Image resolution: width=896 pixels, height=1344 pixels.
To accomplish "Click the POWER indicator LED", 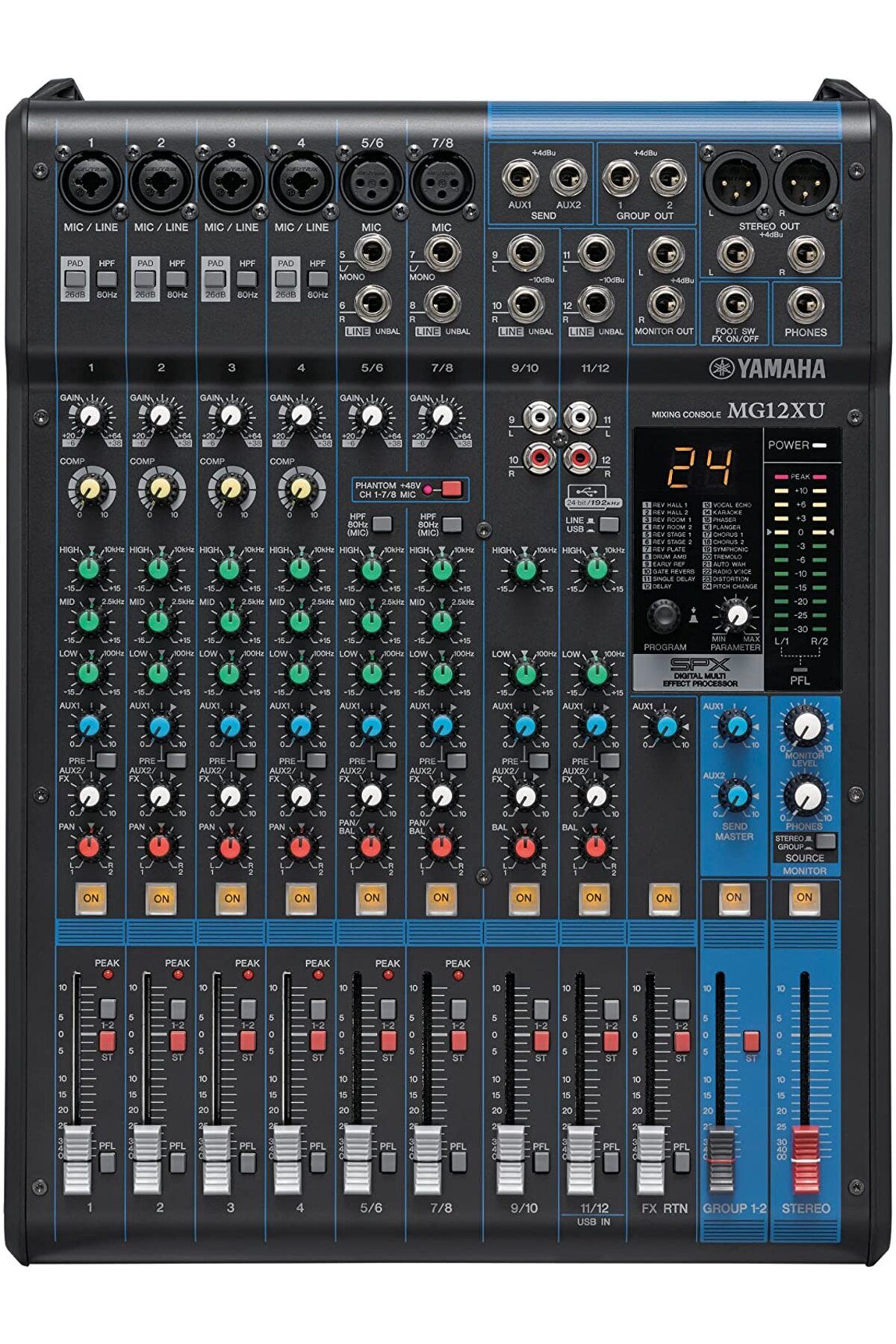I will 821,445.
